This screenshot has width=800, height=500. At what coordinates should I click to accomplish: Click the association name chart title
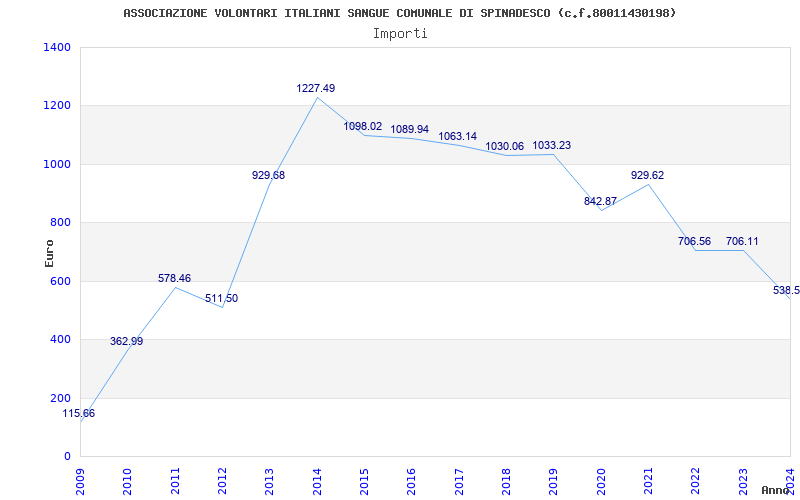(399, 13)
